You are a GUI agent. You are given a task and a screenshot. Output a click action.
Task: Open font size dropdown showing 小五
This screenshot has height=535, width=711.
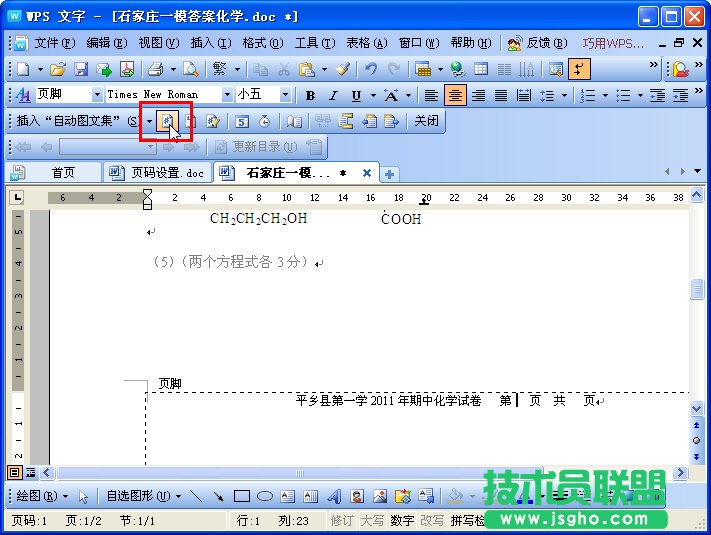pyautogui.click(x=285, y=95)
